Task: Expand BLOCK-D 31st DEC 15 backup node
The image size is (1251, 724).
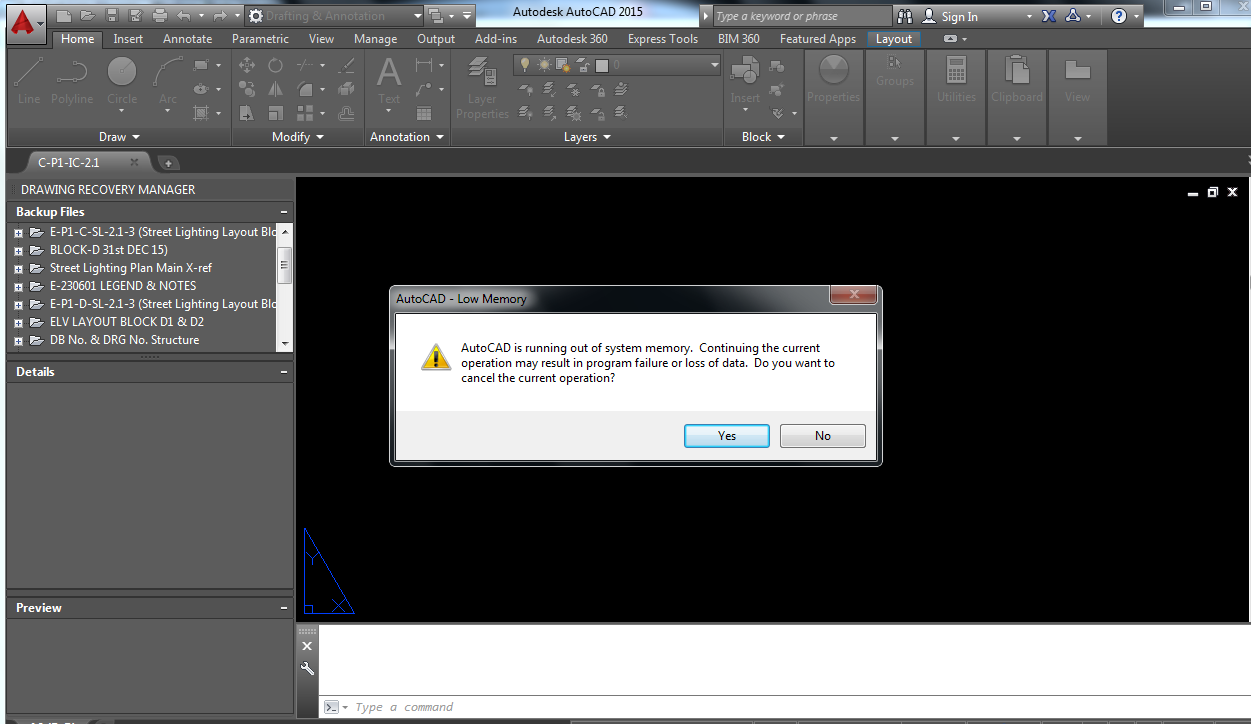Action: pos(18,251)
